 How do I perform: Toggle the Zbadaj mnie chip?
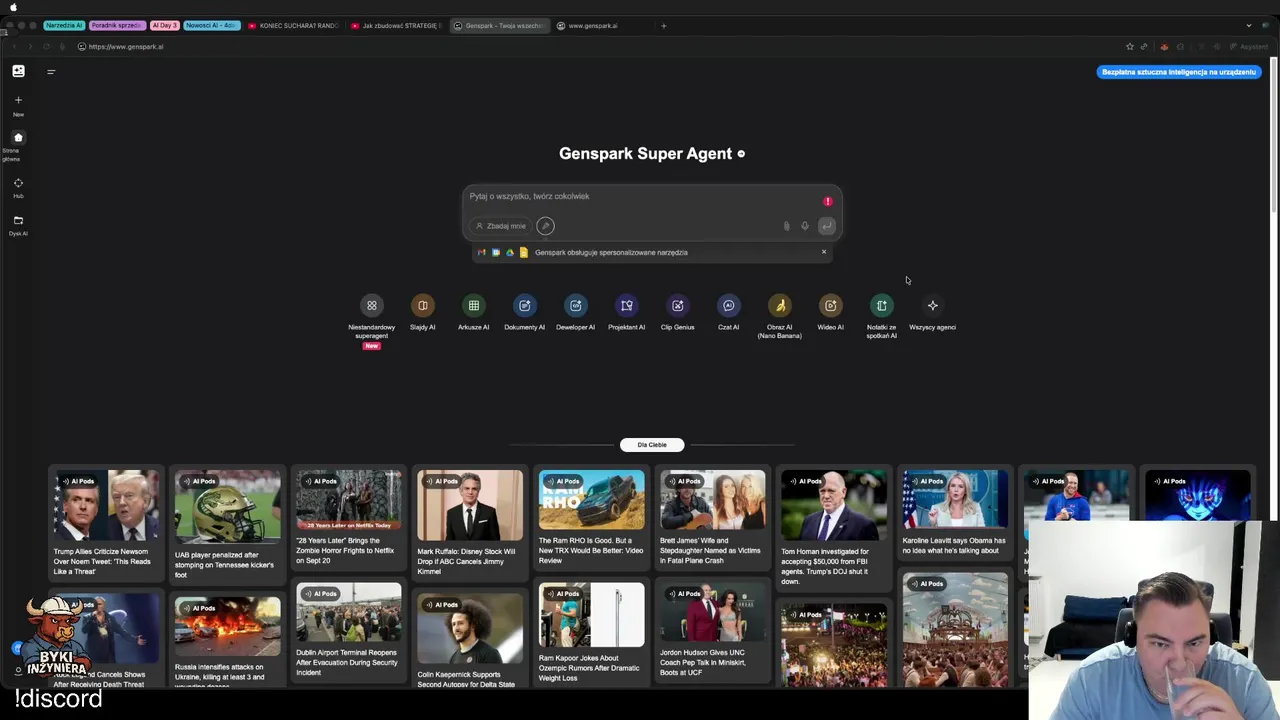(x=500, y=226)
